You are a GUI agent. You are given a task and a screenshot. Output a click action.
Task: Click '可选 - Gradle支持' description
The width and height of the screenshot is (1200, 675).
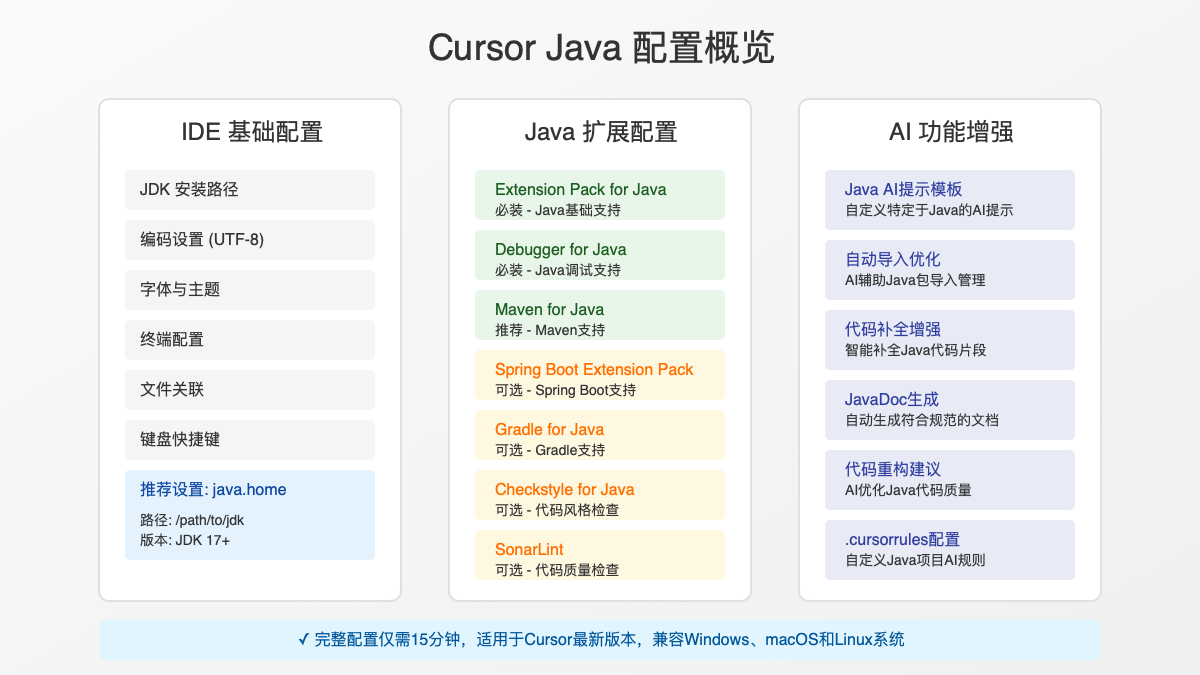(x=550, y=450)
